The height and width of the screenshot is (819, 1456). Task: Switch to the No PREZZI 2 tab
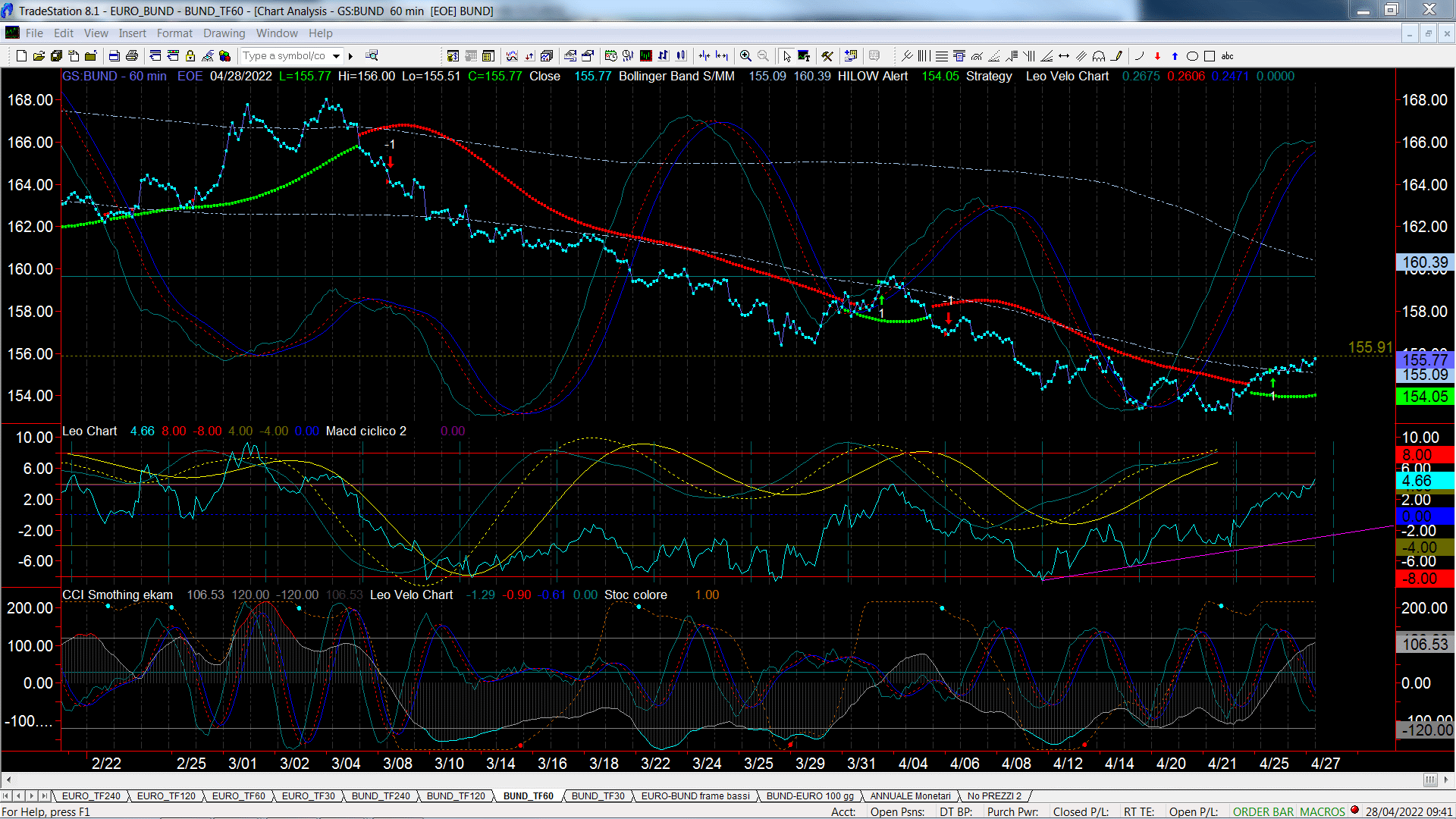[x=994, y=795]
